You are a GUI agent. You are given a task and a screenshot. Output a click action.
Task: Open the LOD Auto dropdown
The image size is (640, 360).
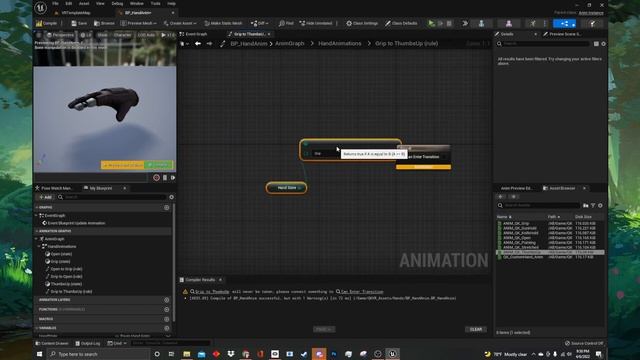[146, 35]
